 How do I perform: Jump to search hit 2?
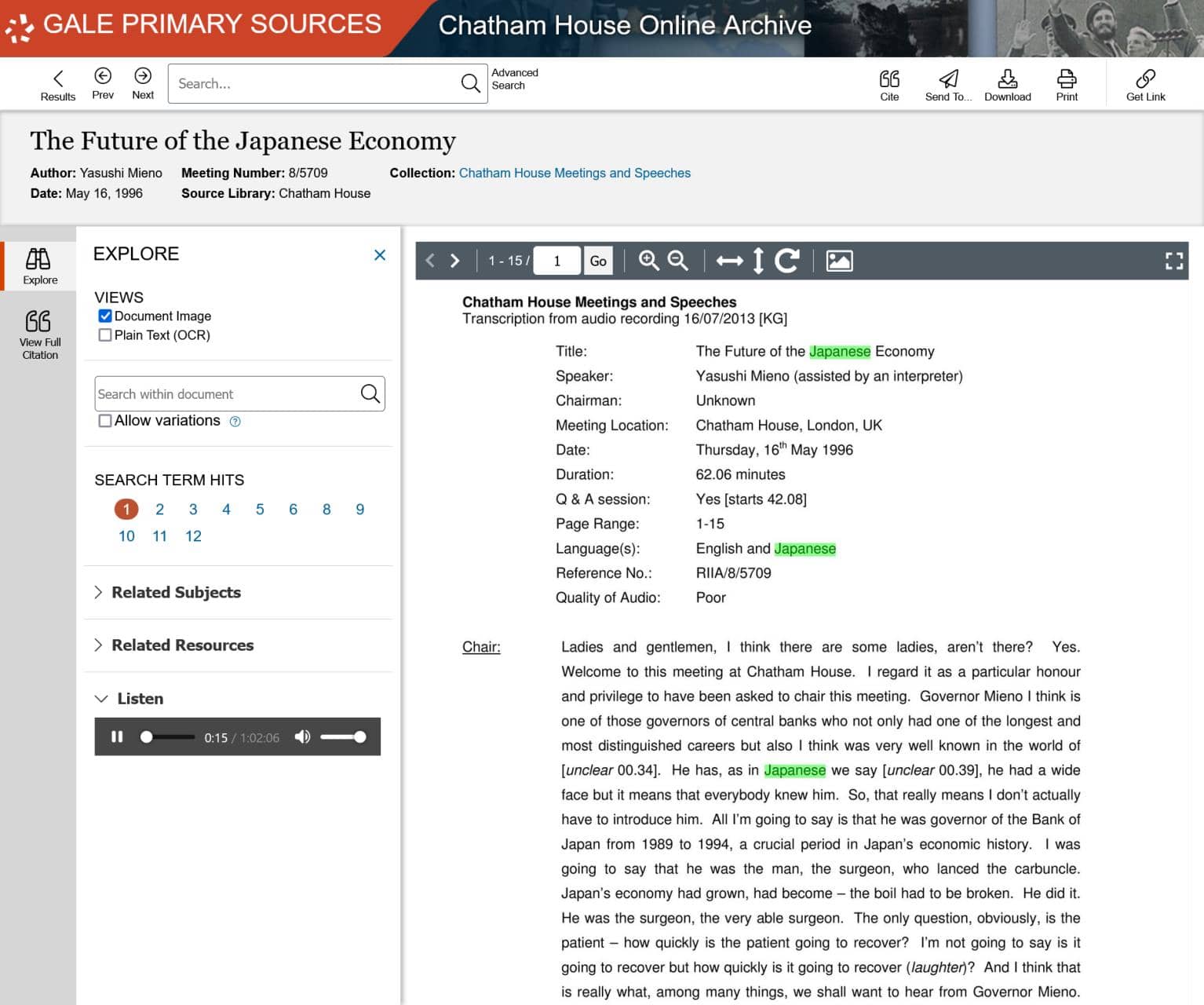[159, 509]
